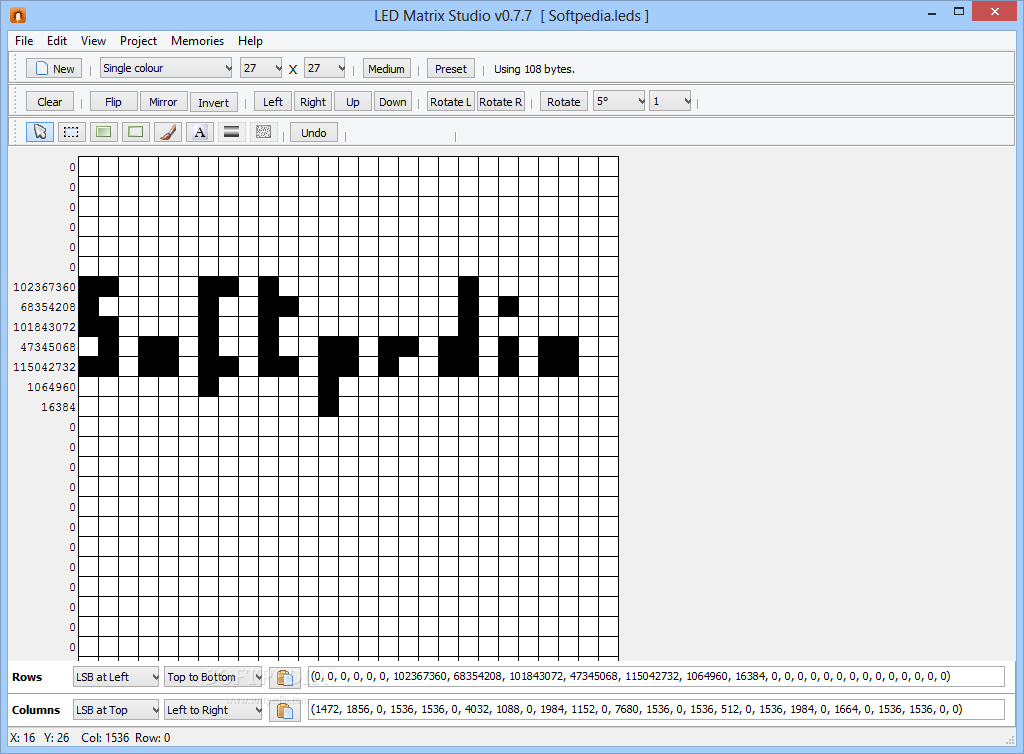Click row value 47345068
The width and height of the screenshot is (1024, 754).
48,347
